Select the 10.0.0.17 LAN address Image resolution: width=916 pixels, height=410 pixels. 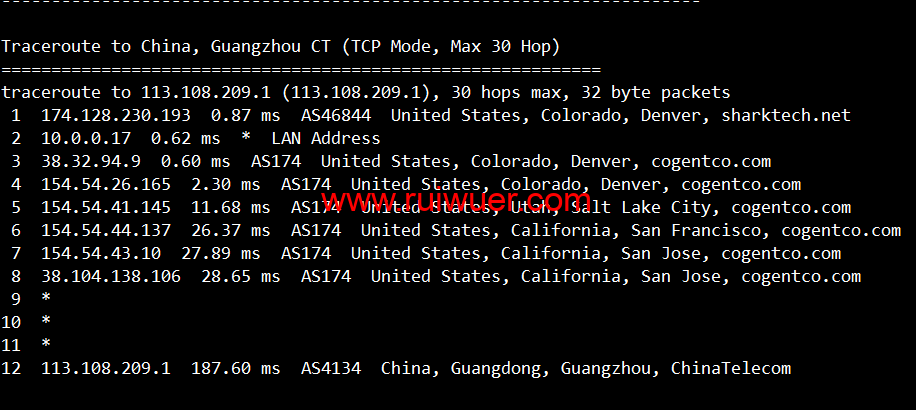(x=86, y=138)
